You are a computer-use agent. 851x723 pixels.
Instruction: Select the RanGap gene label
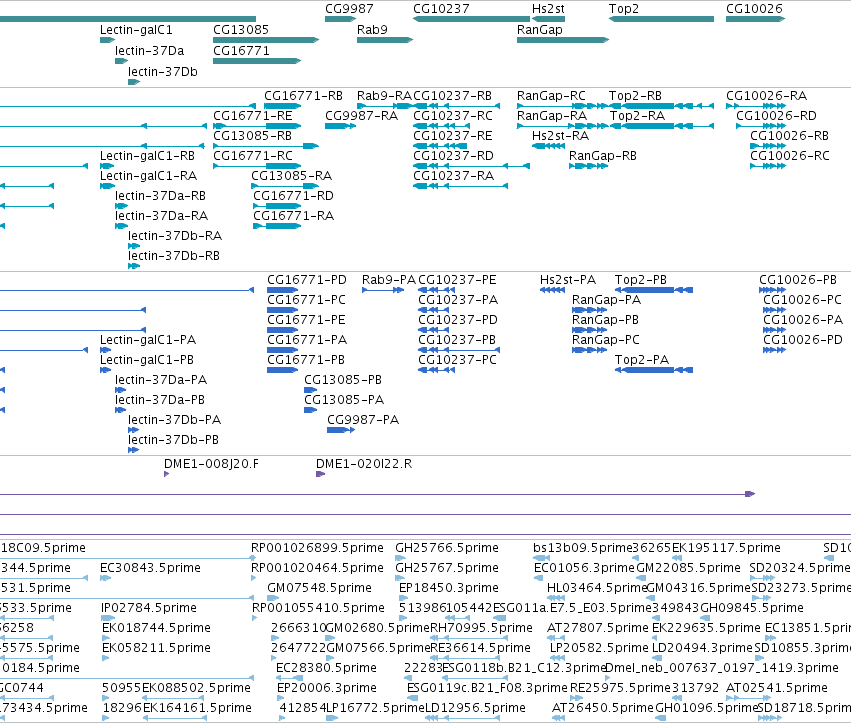(x=539, y=30)
